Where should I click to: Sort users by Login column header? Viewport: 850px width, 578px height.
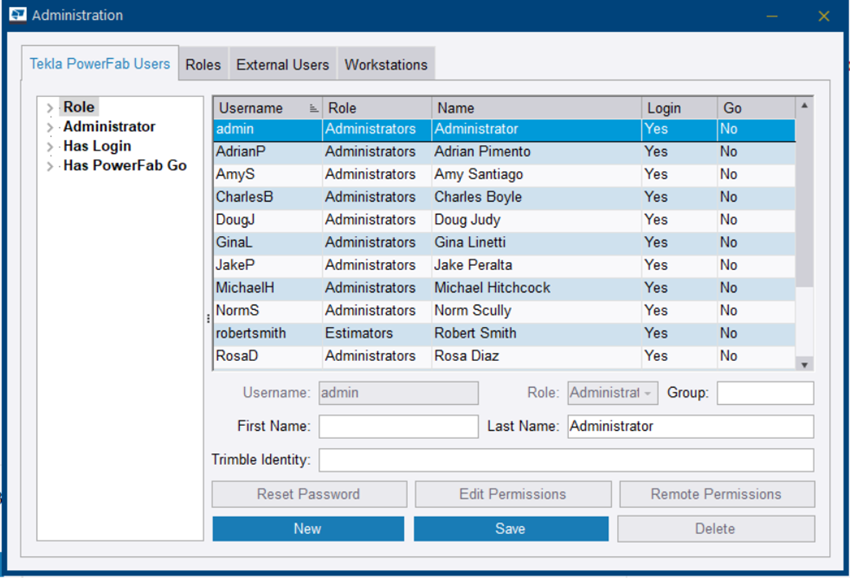(x=678, y=108)
